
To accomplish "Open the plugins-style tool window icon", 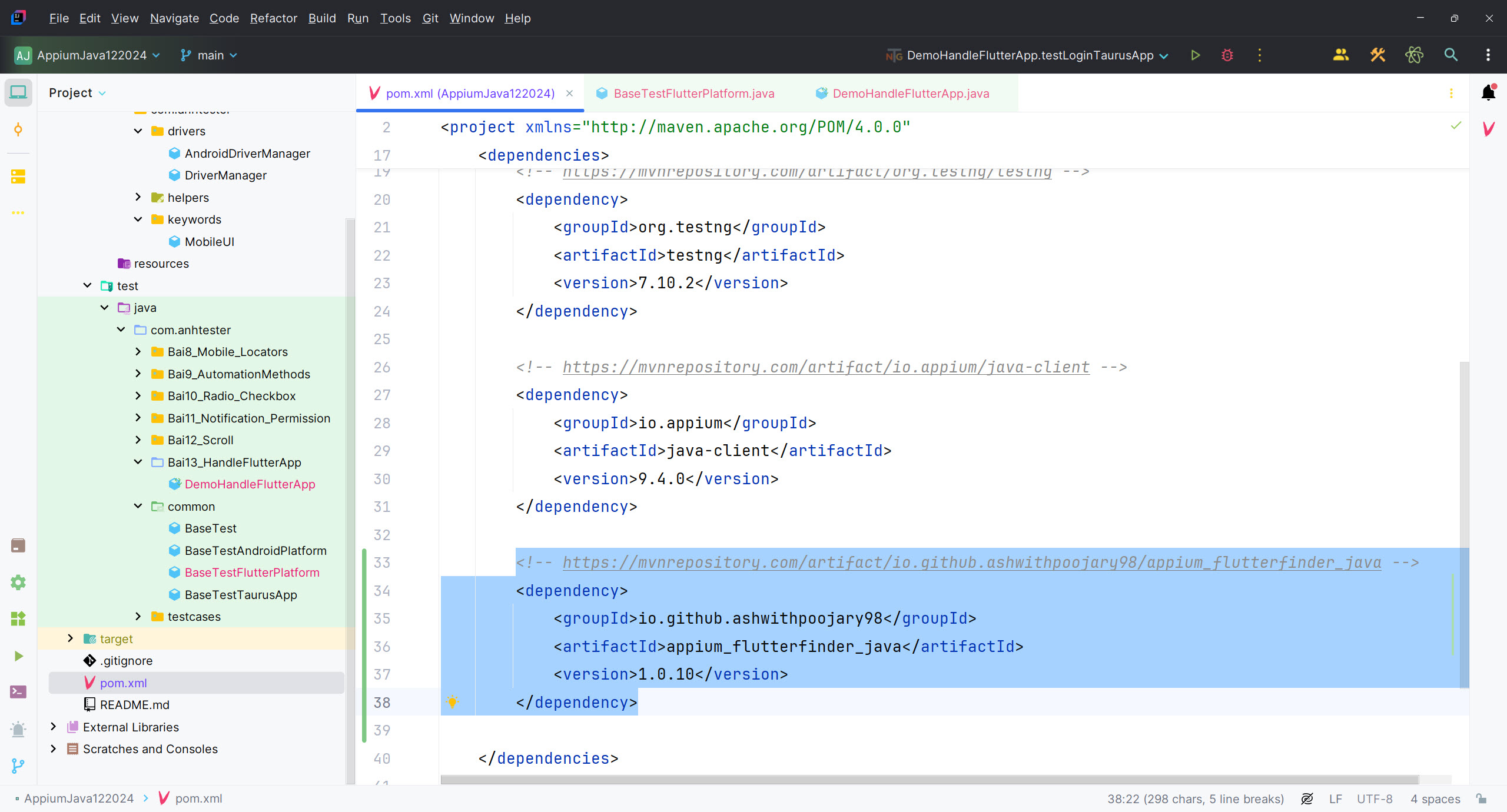I will tap(18, 619).
